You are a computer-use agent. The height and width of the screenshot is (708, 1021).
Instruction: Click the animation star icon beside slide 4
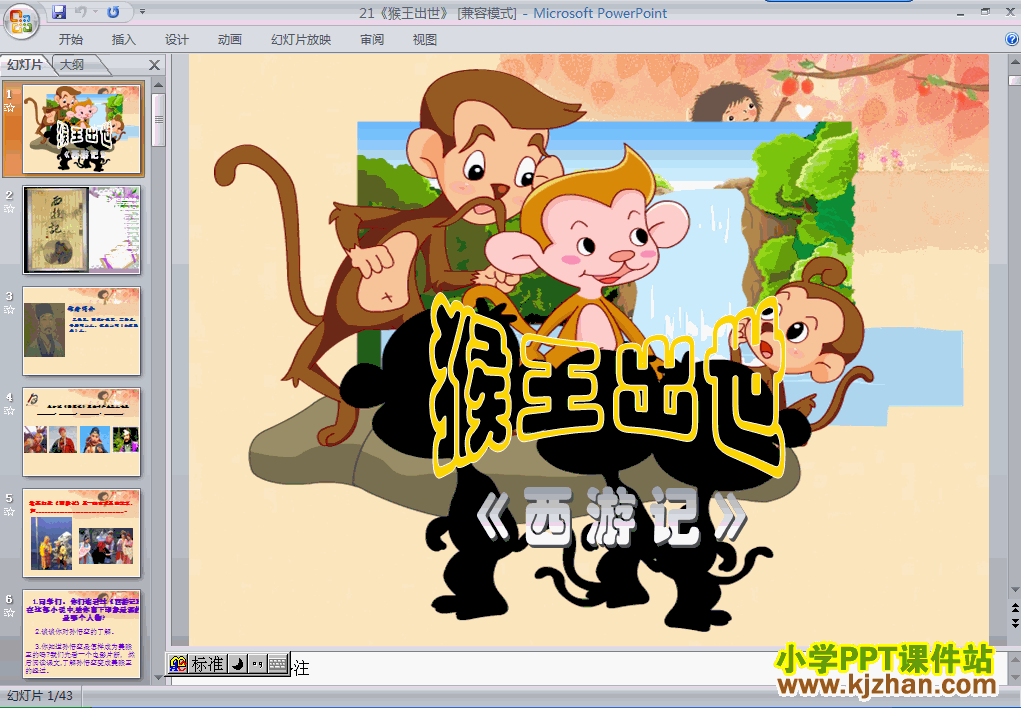point(9,411)
